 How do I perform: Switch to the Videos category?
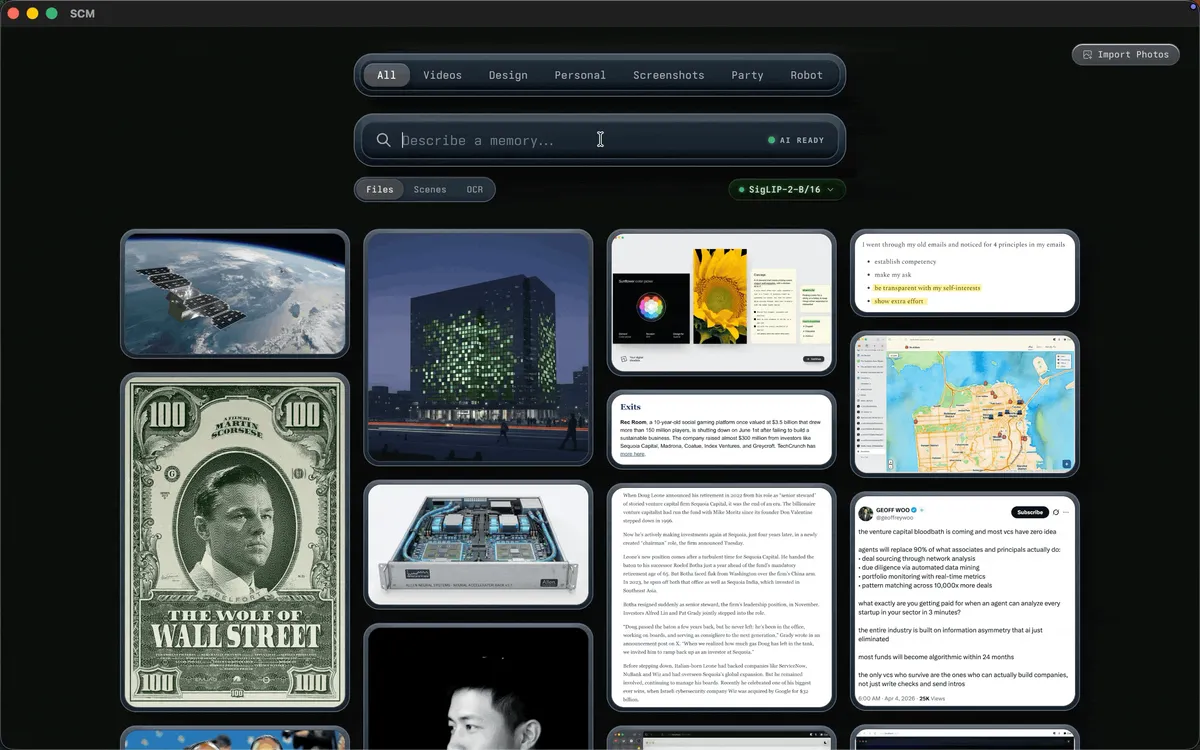pos(442,75)
